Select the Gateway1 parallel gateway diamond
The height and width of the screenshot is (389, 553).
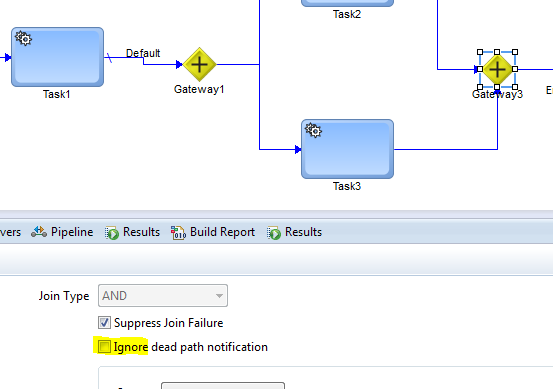pos(199,65)
